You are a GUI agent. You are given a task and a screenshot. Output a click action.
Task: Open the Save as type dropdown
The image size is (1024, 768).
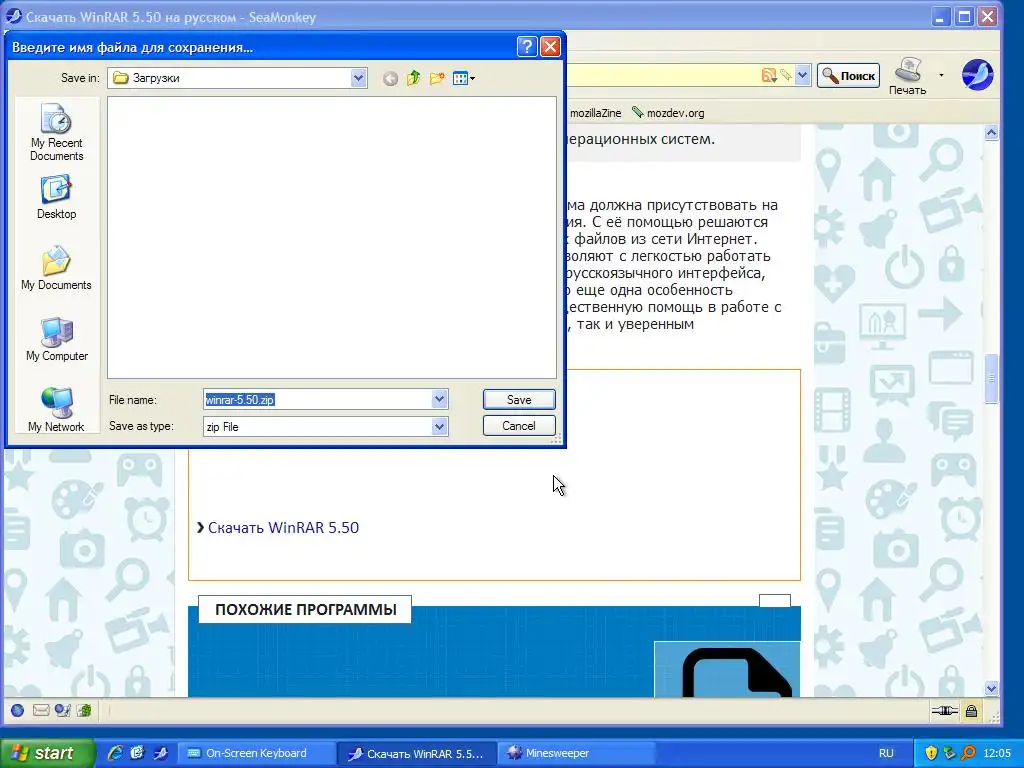point(440,426)
